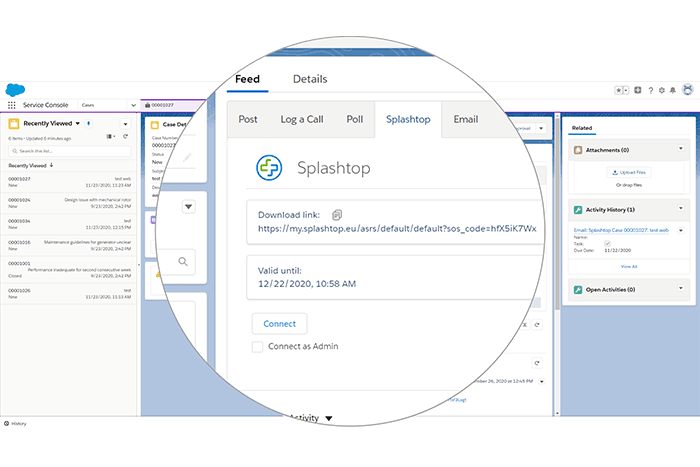Image resolution: width=700 pixels, height=467 pixels.
Task: Expand the Activity History actions dropdown
Action: coord(681,208)
